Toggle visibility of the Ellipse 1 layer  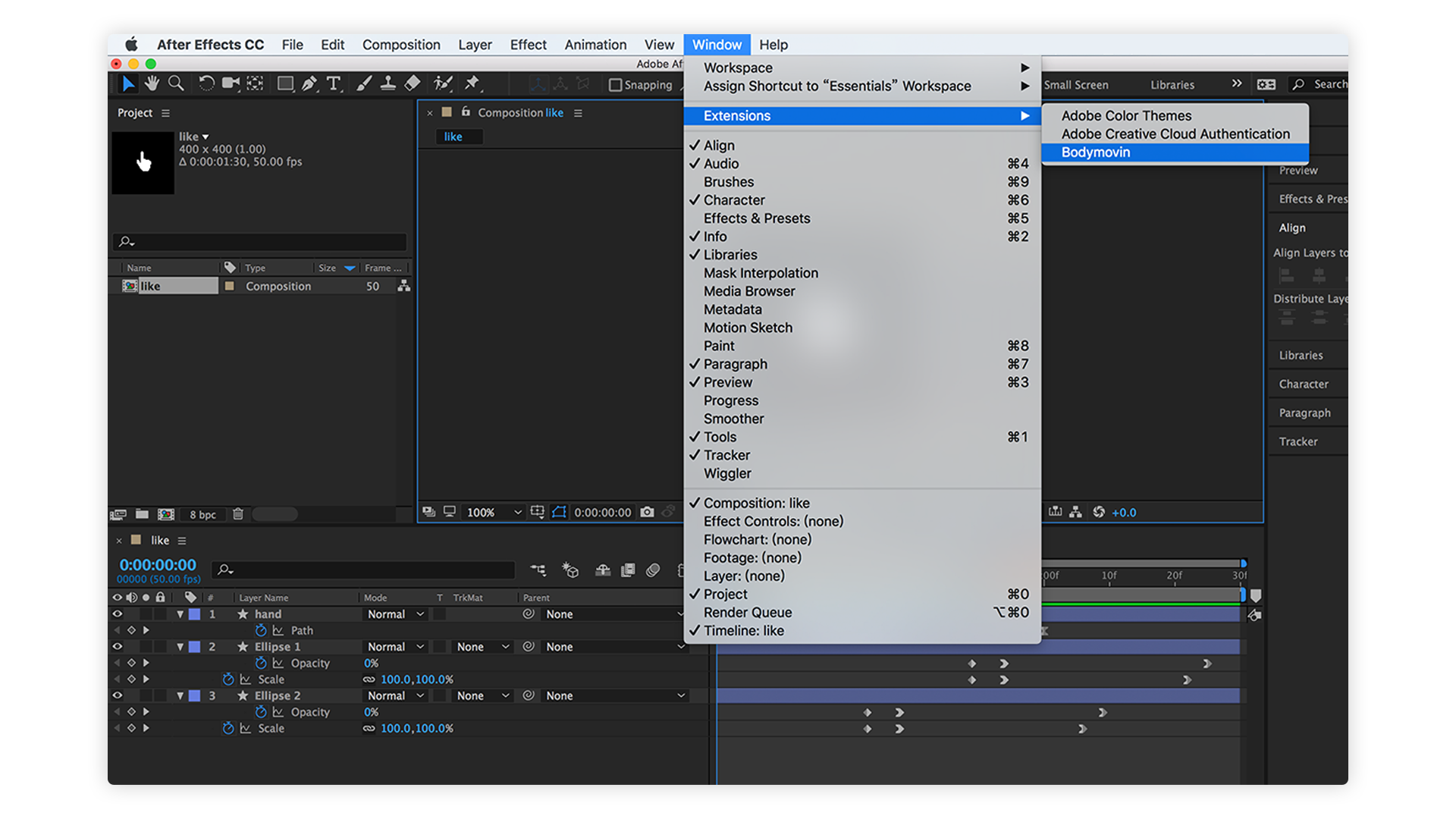[118, 647]
